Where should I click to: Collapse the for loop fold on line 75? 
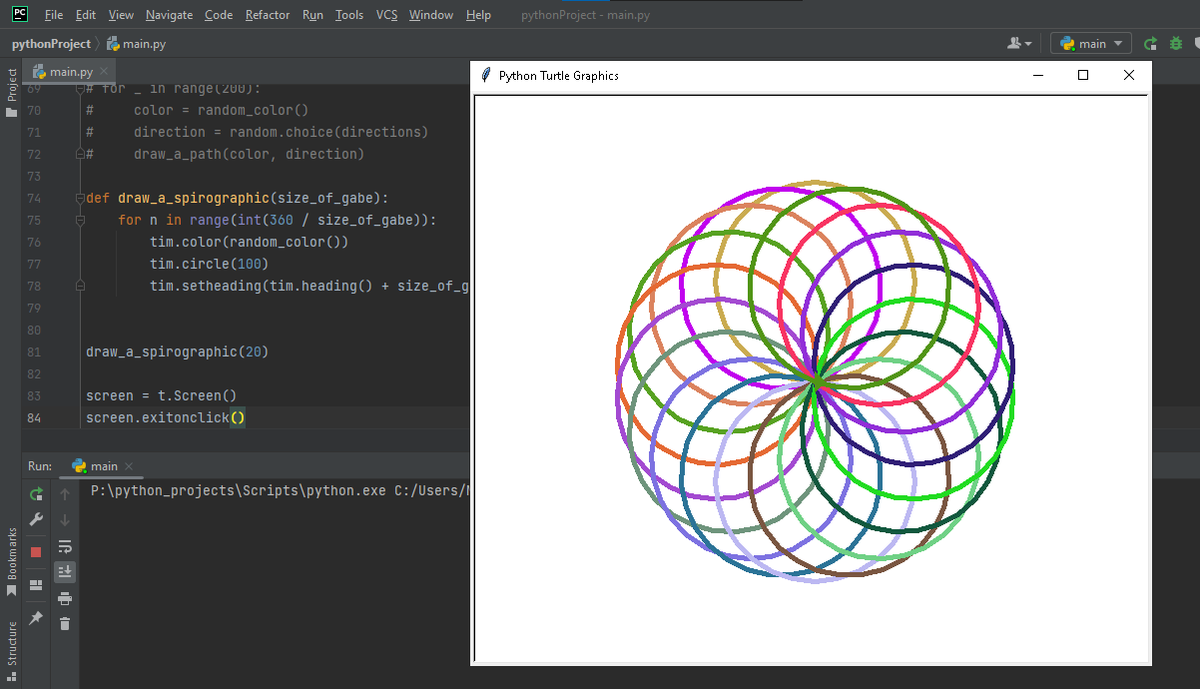79,220
